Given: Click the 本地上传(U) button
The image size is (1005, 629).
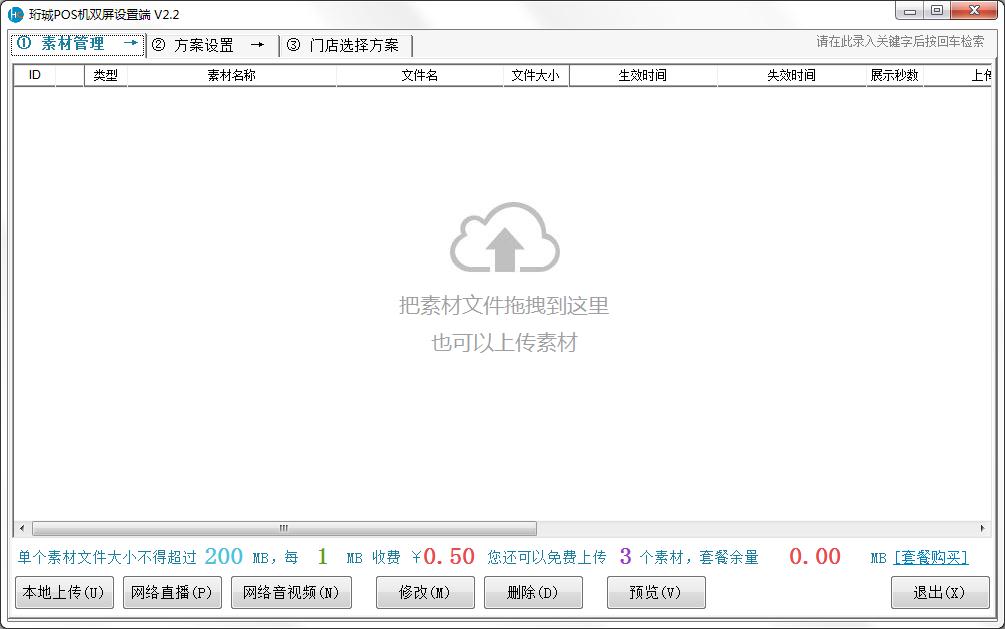Looking at the screenshot, I should click(x=64, y=592).
